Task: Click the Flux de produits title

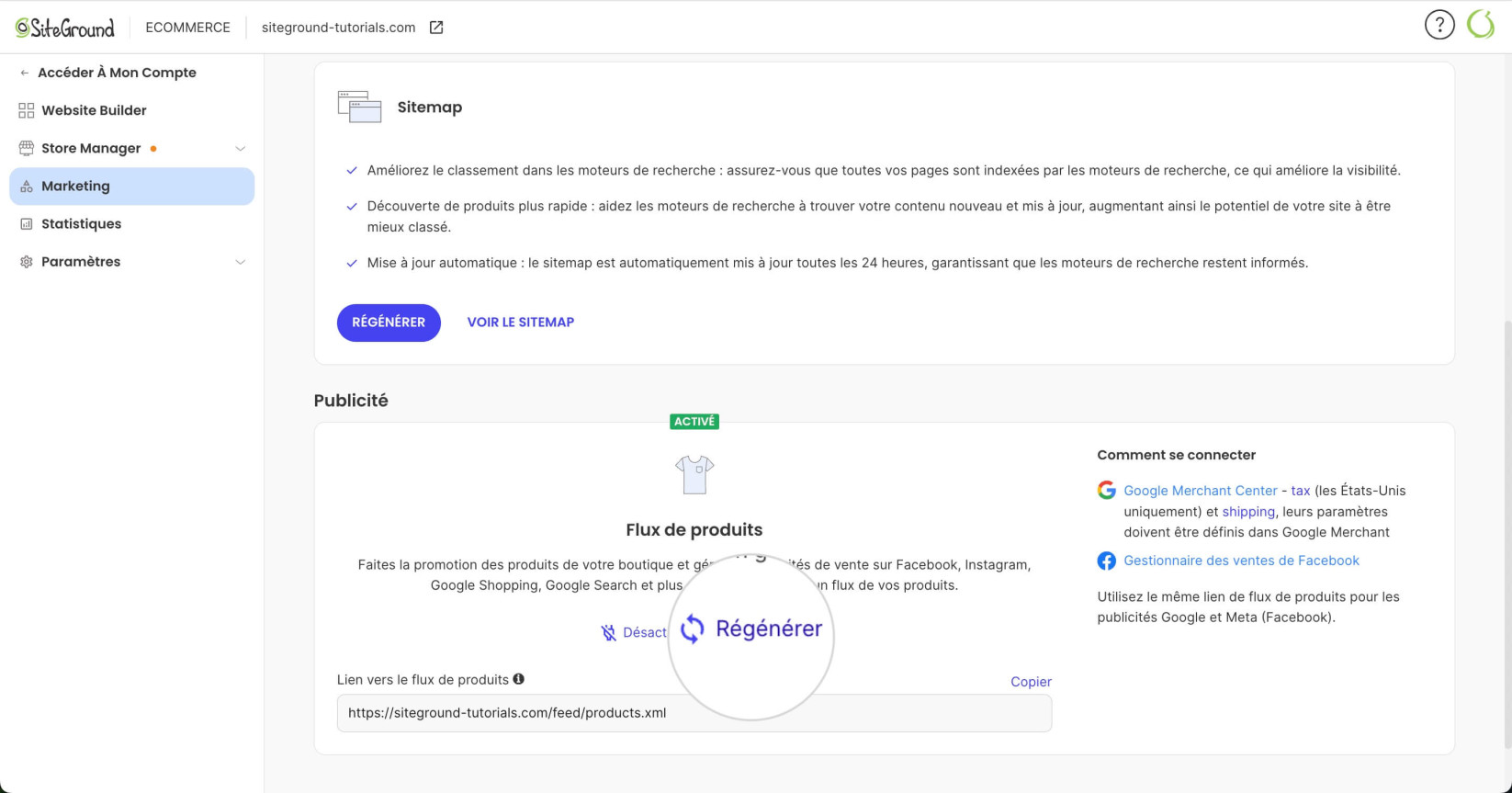Action: (694, 530)
